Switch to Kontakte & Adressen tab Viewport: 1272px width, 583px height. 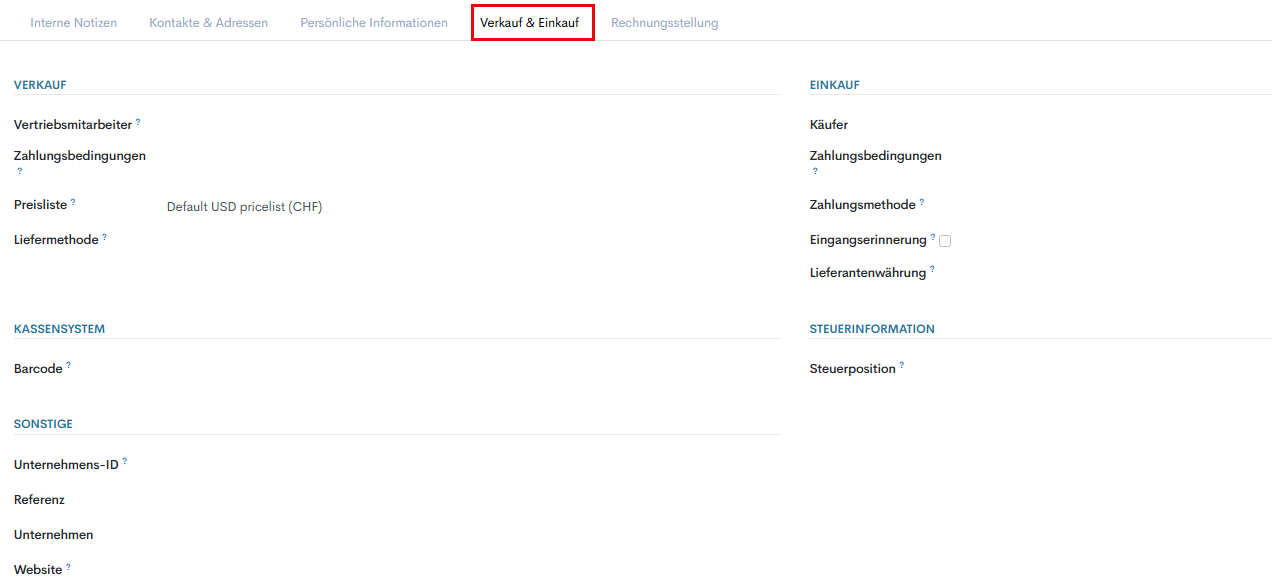pyautogui.click(x=208, y=22)
